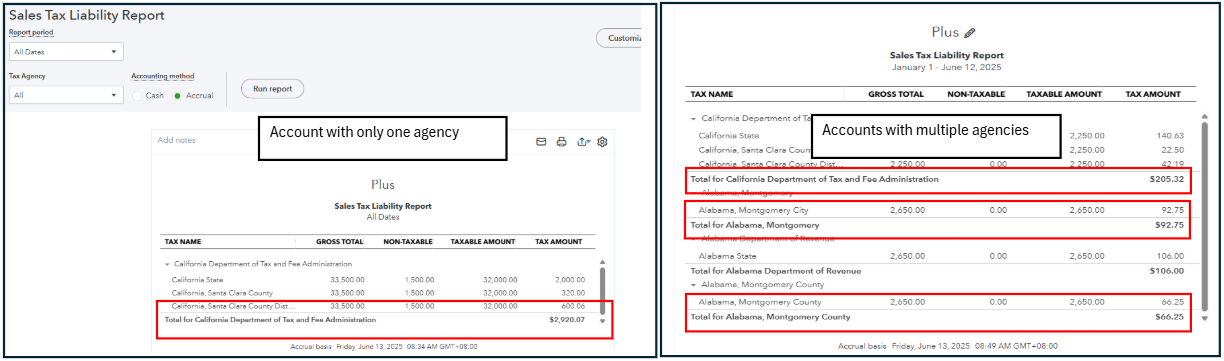Collapse California Department group in multi-agency report
Screen dimensions: 1224x361
[692, 118]
